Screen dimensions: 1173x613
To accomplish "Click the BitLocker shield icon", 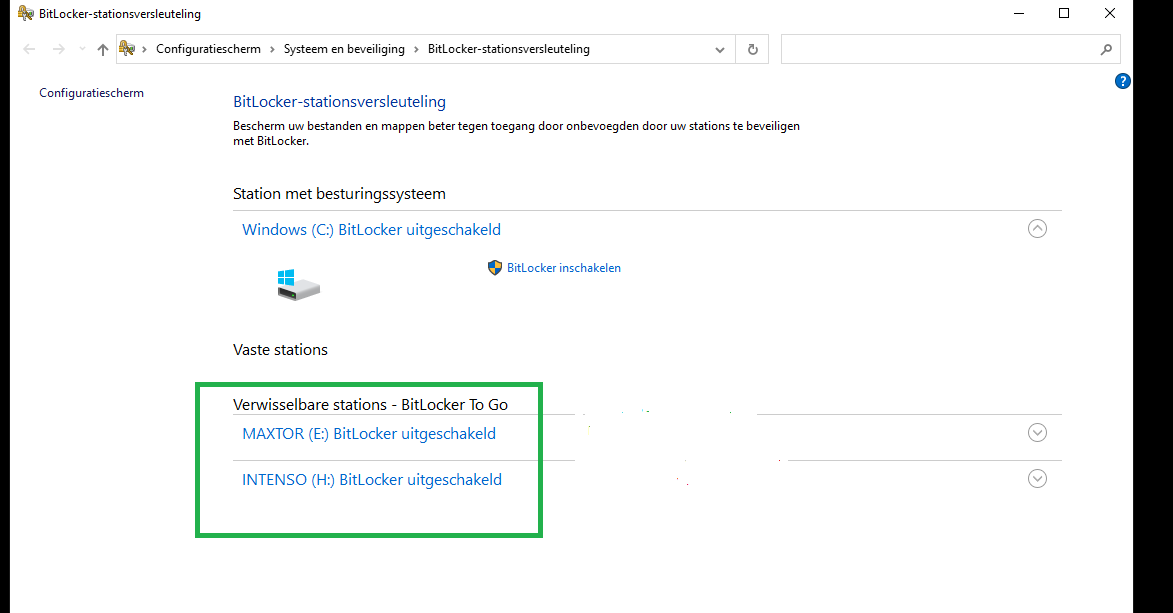I will pyautogui.click(x=494, y=268).
